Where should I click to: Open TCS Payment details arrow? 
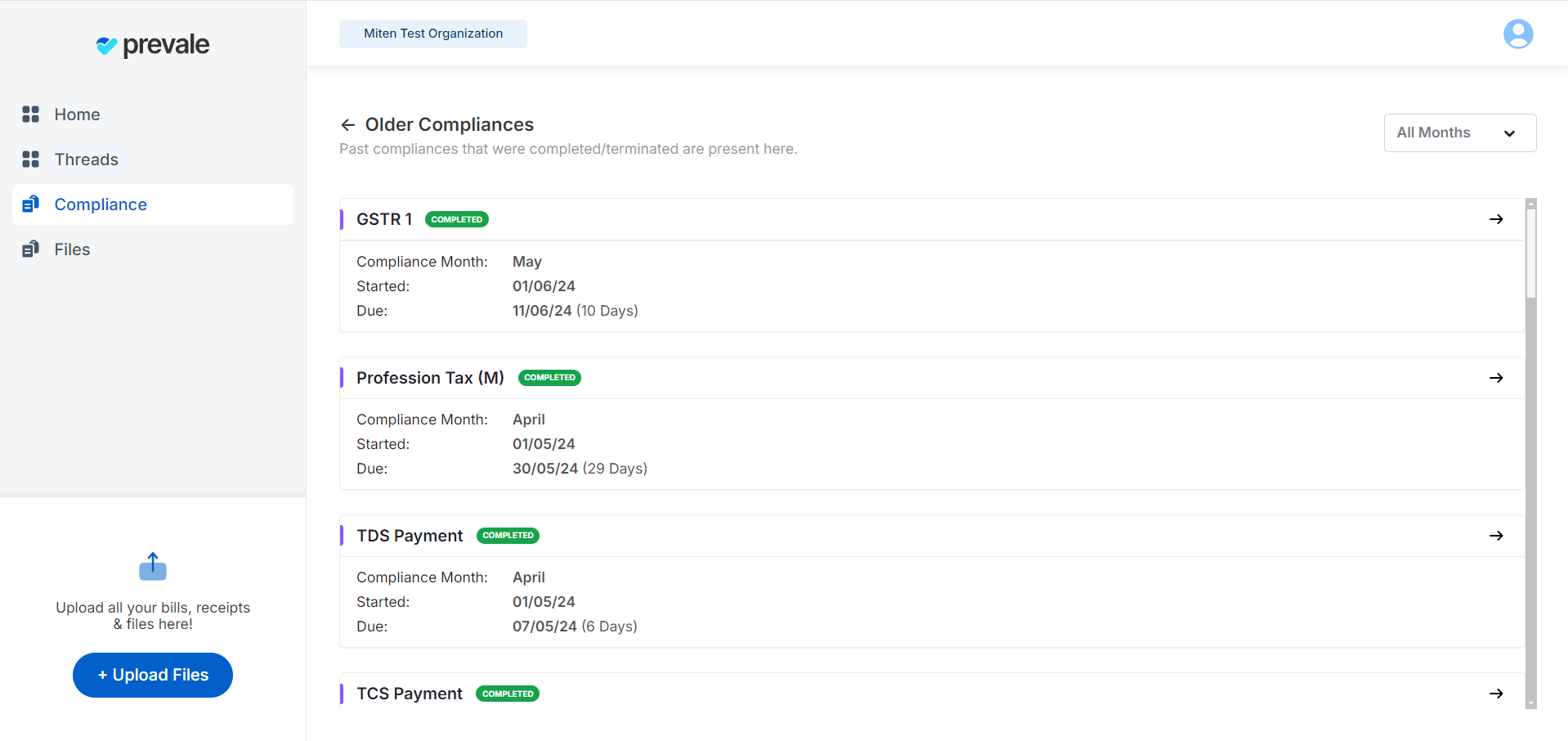(x=1496, y=694)
